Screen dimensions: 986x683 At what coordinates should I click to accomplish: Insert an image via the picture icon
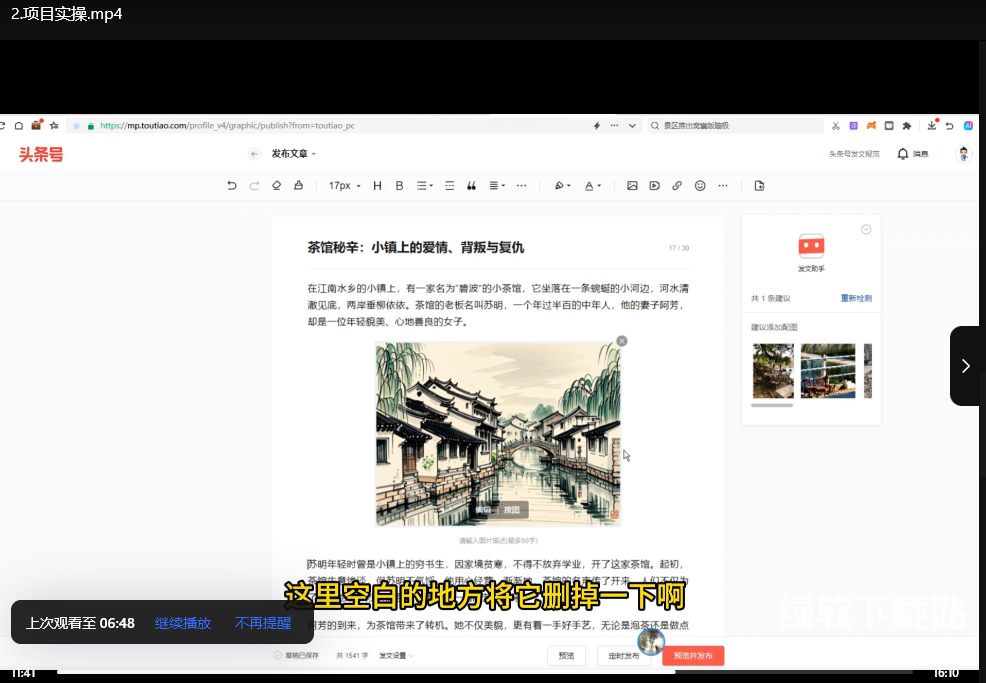[x=632, y=186]
